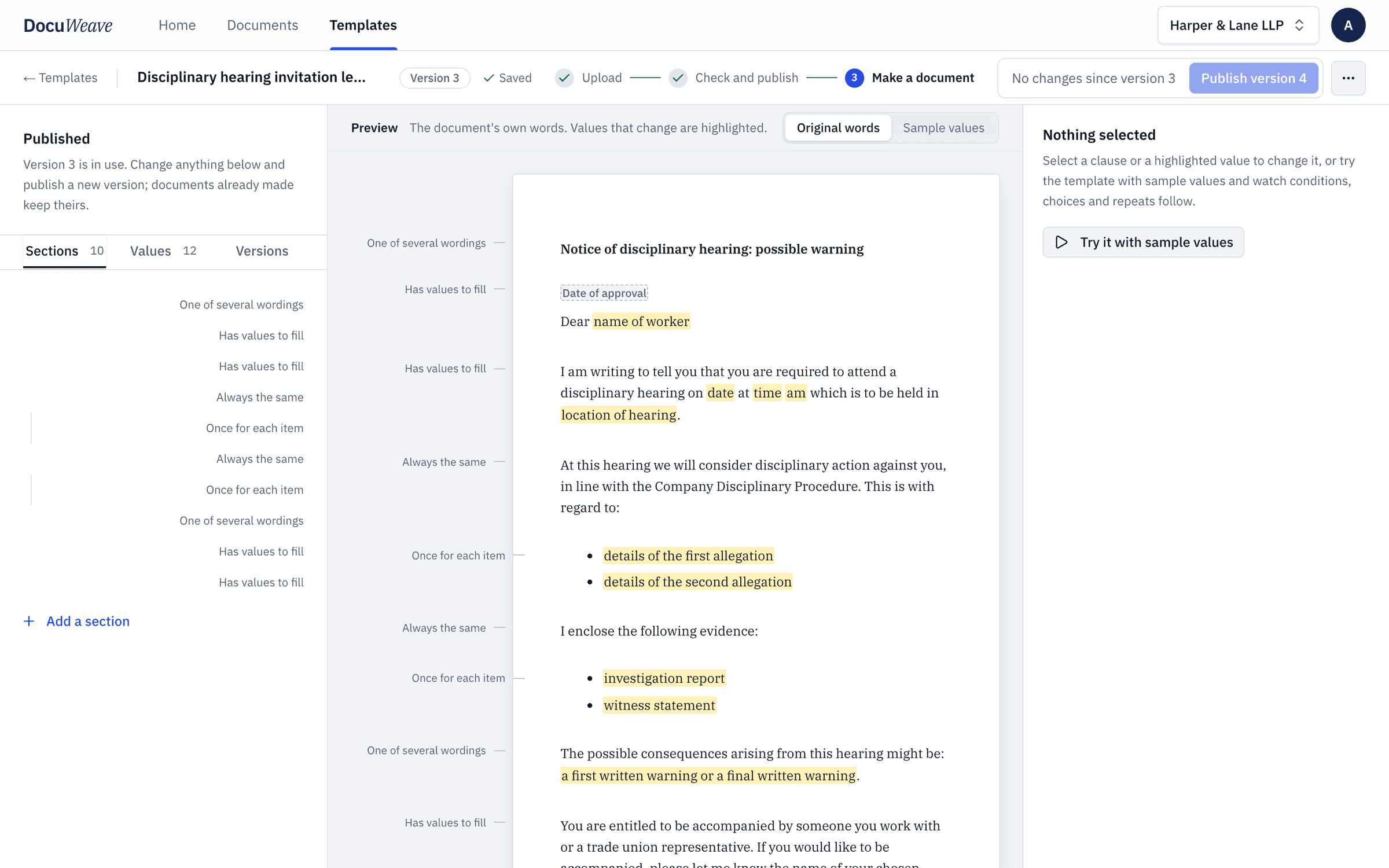Click the Saved status indicator
Screen dimensions: 1389x868
[508, 78]
